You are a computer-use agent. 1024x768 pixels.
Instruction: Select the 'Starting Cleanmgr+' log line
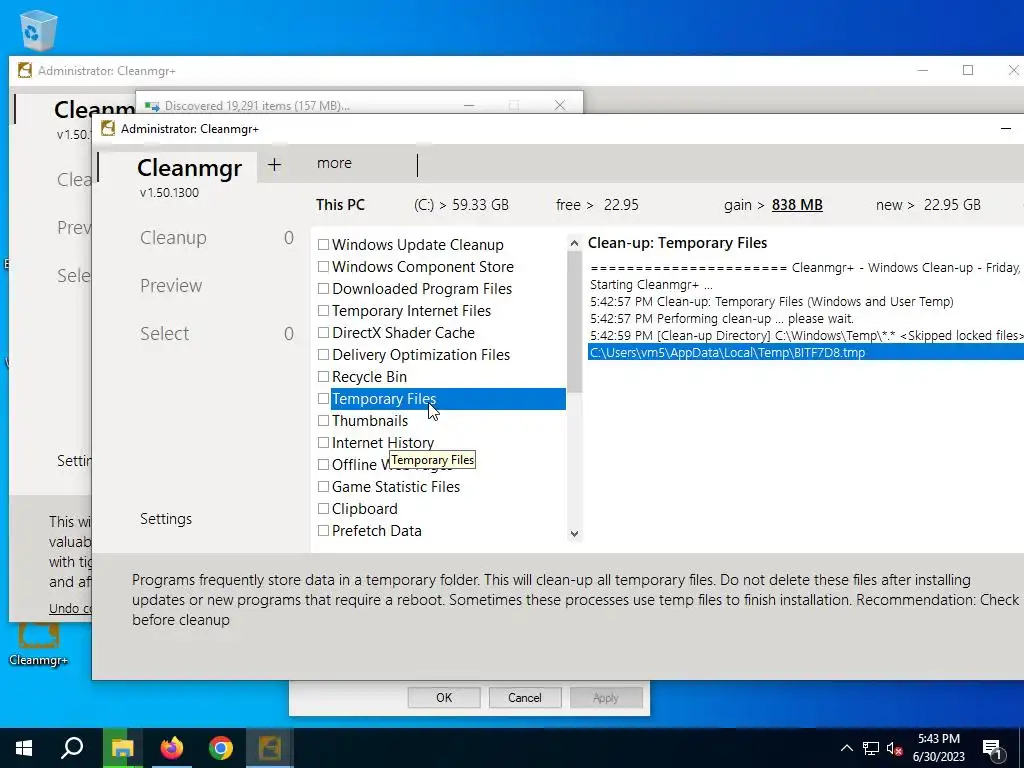[651, 285]
